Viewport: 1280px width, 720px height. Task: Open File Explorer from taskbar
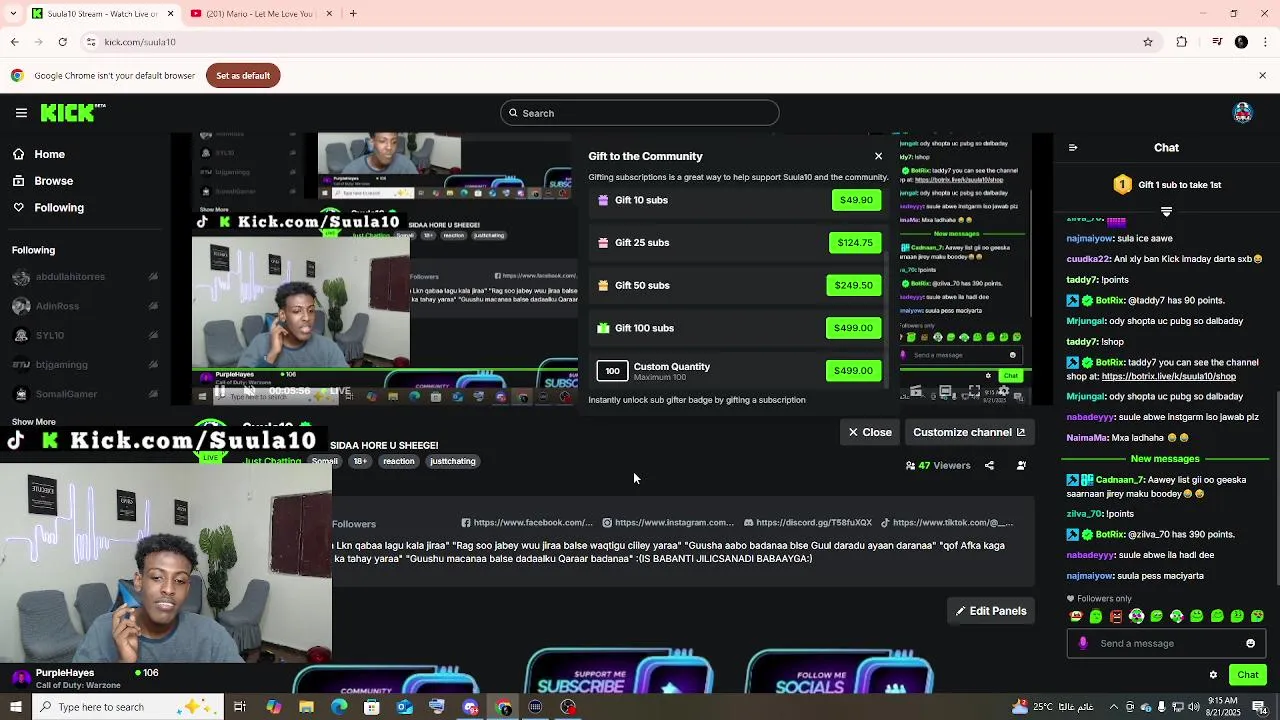pos(306,707)
